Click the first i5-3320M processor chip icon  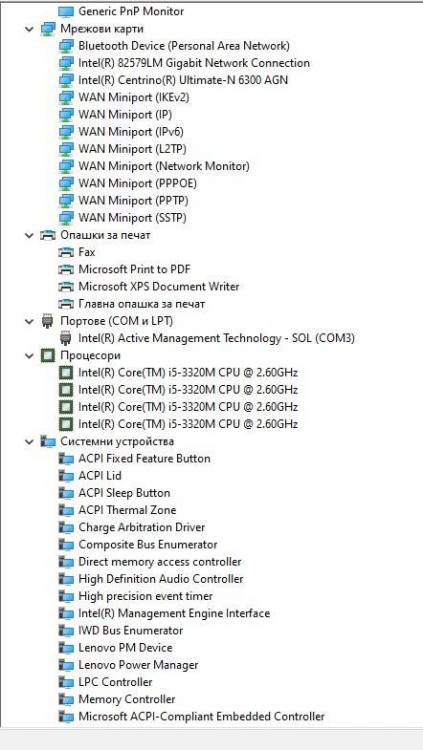tap(66, 373)
